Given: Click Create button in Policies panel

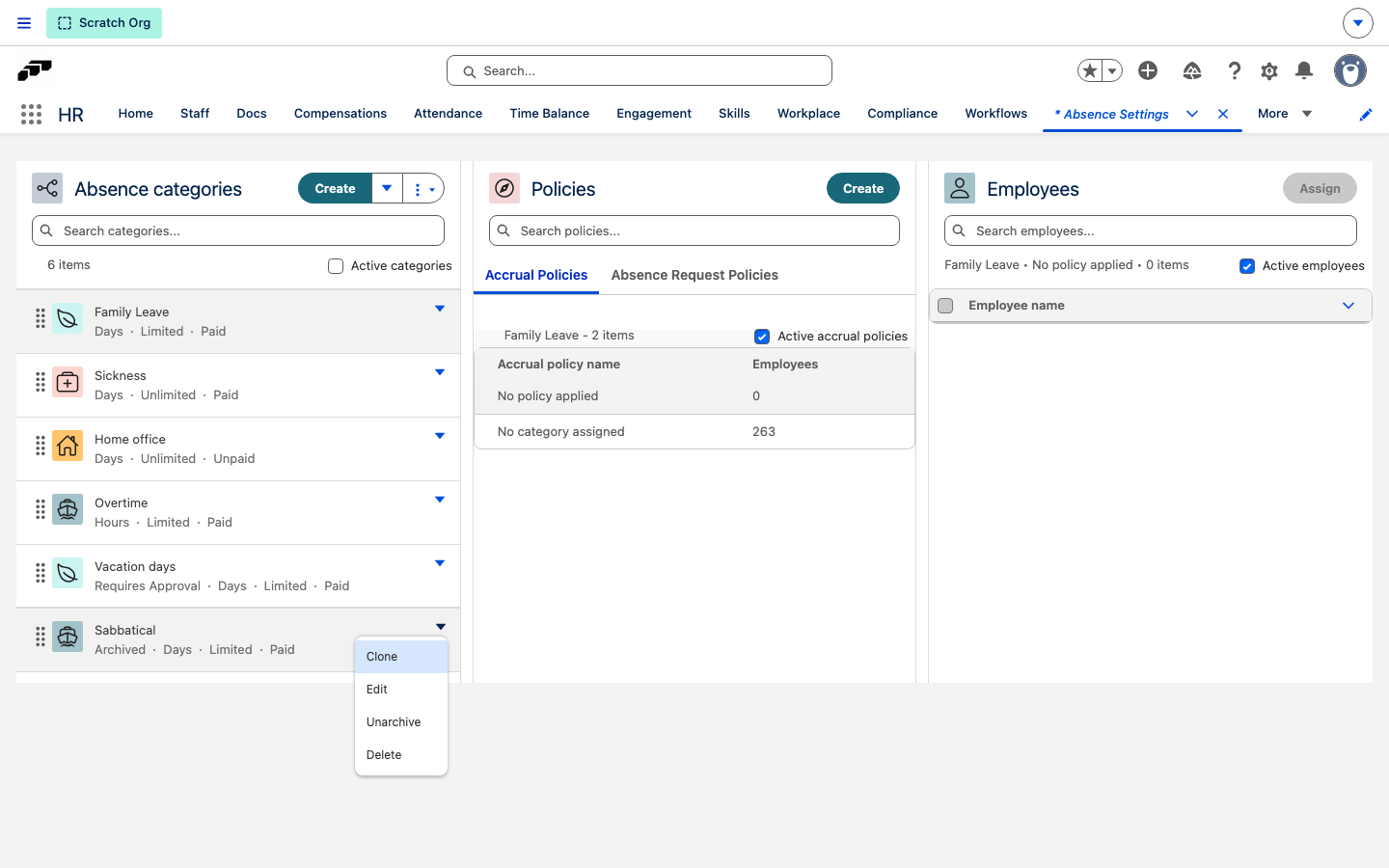Looking at the screenshot, I should pos(863,188).
